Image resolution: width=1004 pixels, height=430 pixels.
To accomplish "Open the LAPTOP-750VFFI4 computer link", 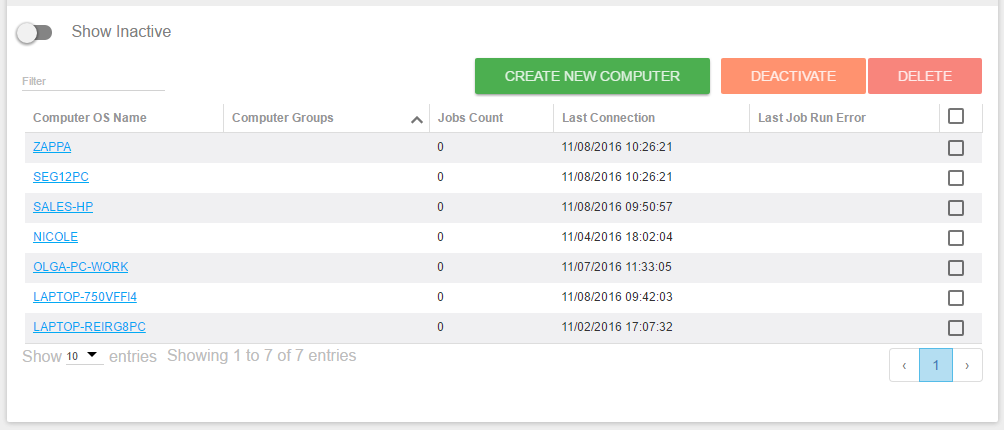I will (x=85, y=297).
